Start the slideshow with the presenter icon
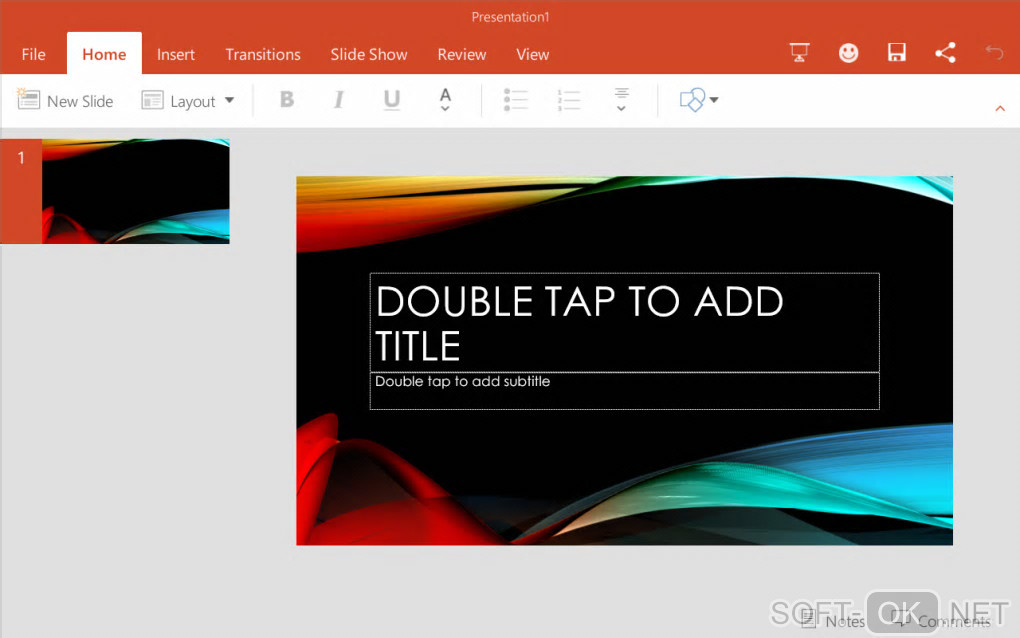The height and width of the screenshot is (638, 1020). [799, 54]
